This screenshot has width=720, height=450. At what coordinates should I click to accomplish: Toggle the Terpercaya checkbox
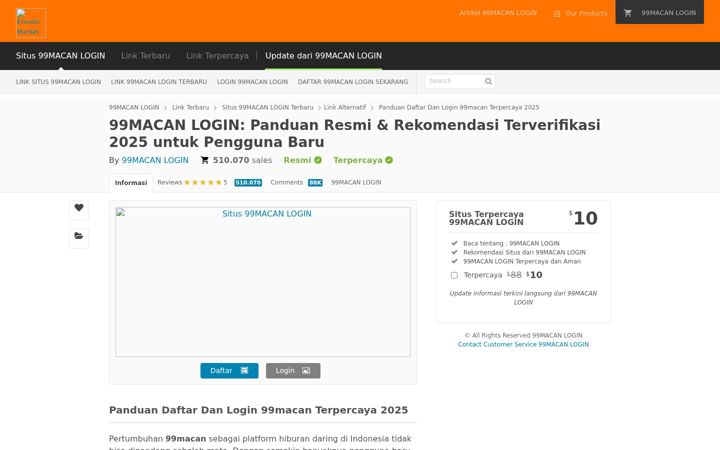(454, 275)
